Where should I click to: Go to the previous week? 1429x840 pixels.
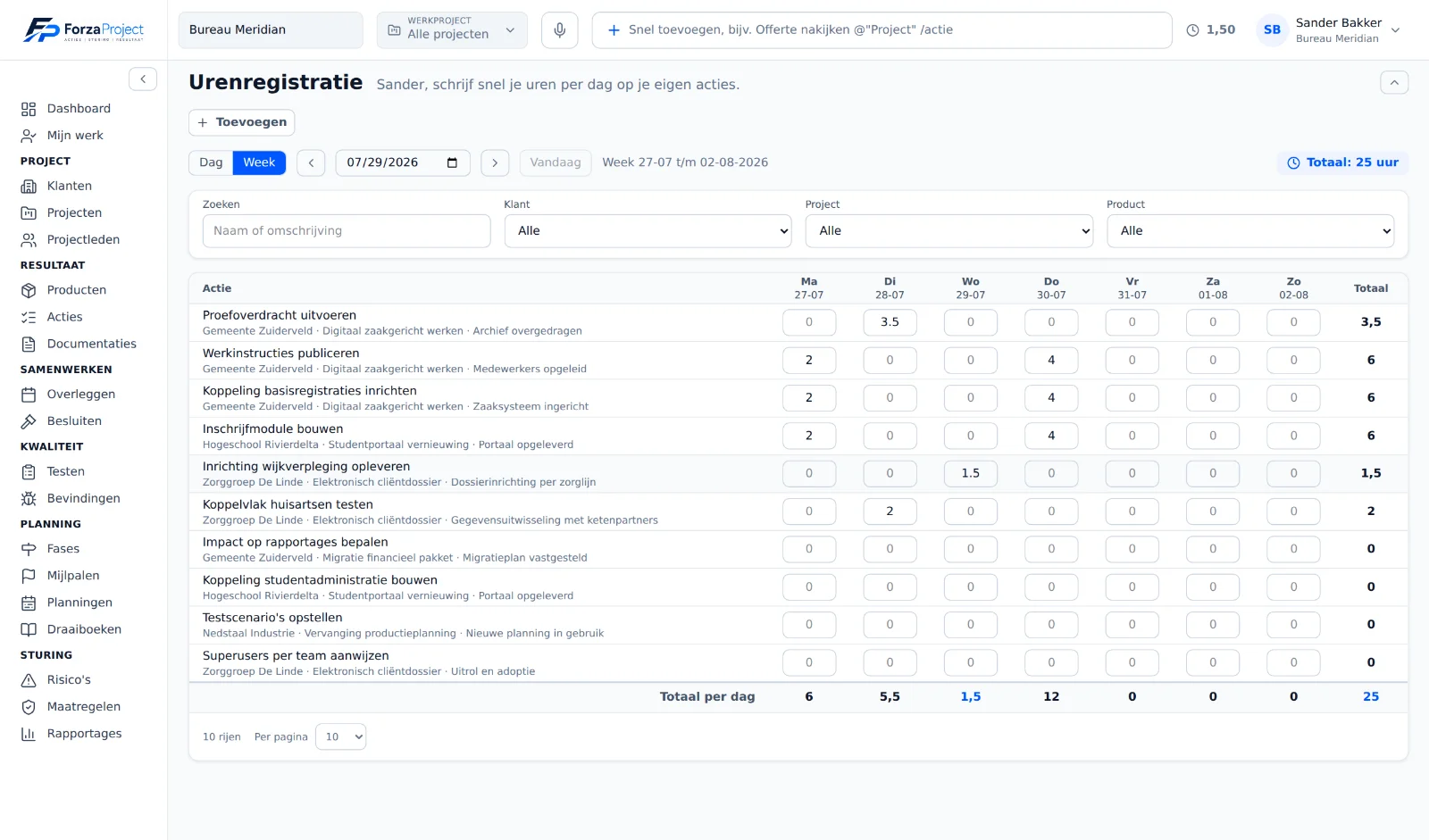pyautogui.click(x=311, y=162)
